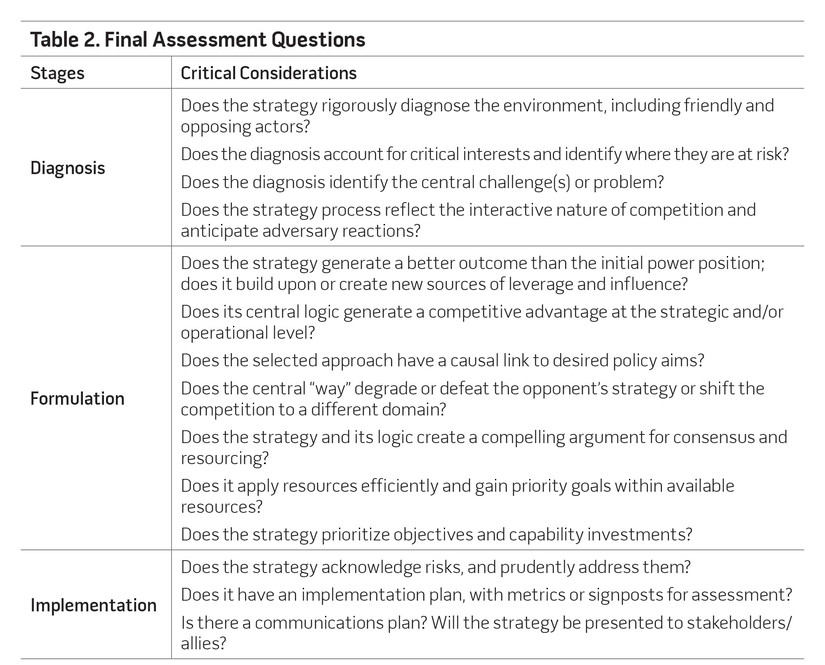
Task: Click the central challenge(s) or problem question
Action: pyautogui.click(x=422, y=182)
